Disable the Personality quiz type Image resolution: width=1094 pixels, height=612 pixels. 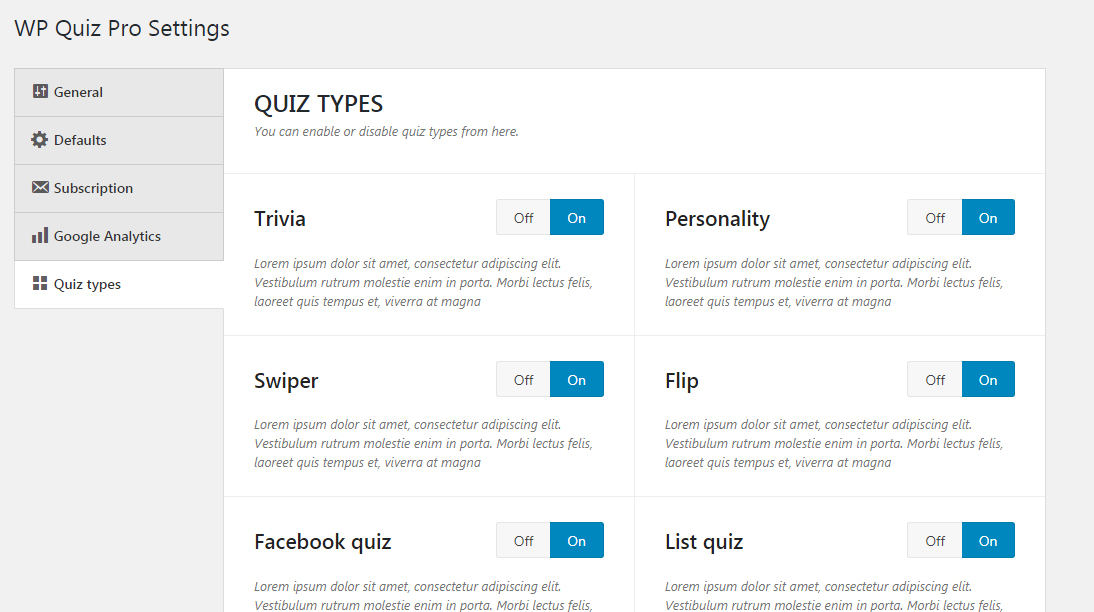point(935,218)
